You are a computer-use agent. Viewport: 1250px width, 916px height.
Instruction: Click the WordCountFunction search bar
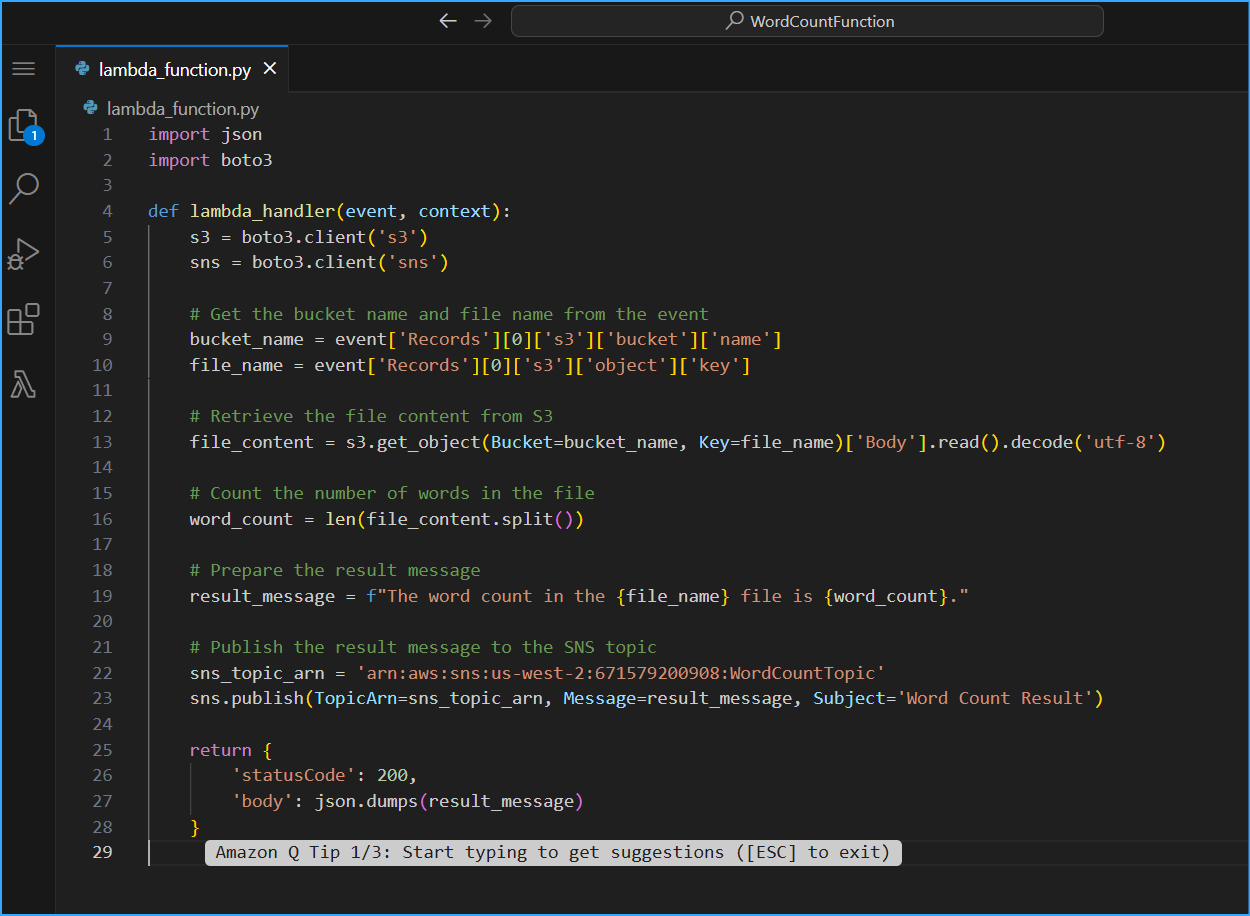coord(806,20)
